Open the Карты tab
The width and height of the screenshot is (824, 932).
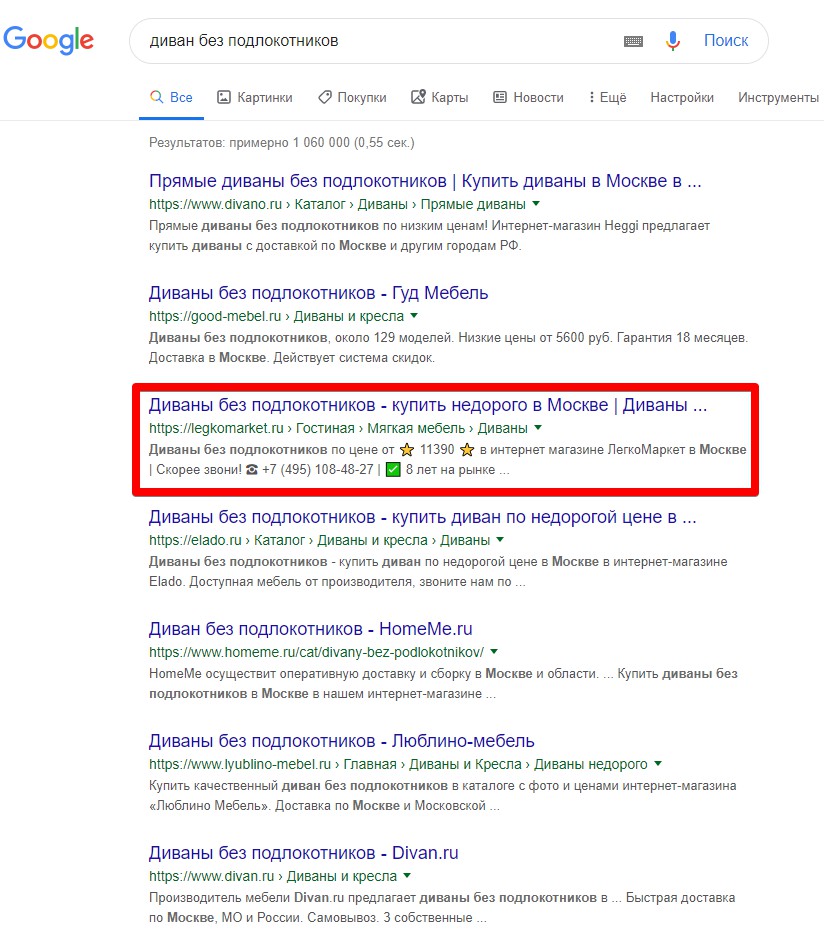tap(439, 97)
